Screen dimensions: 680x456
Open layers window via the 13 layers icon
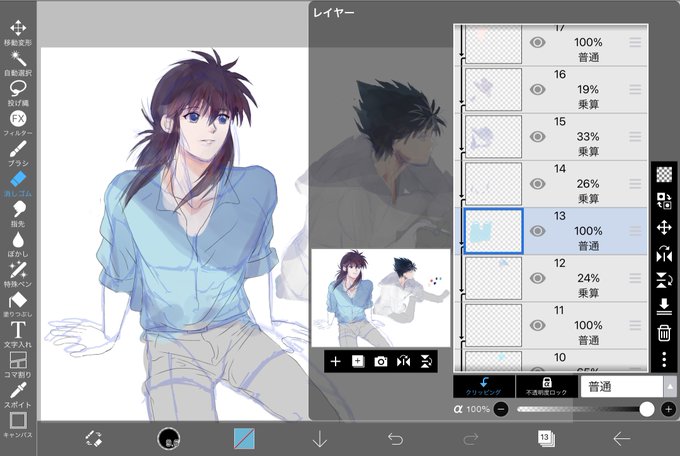pos(546,438)
